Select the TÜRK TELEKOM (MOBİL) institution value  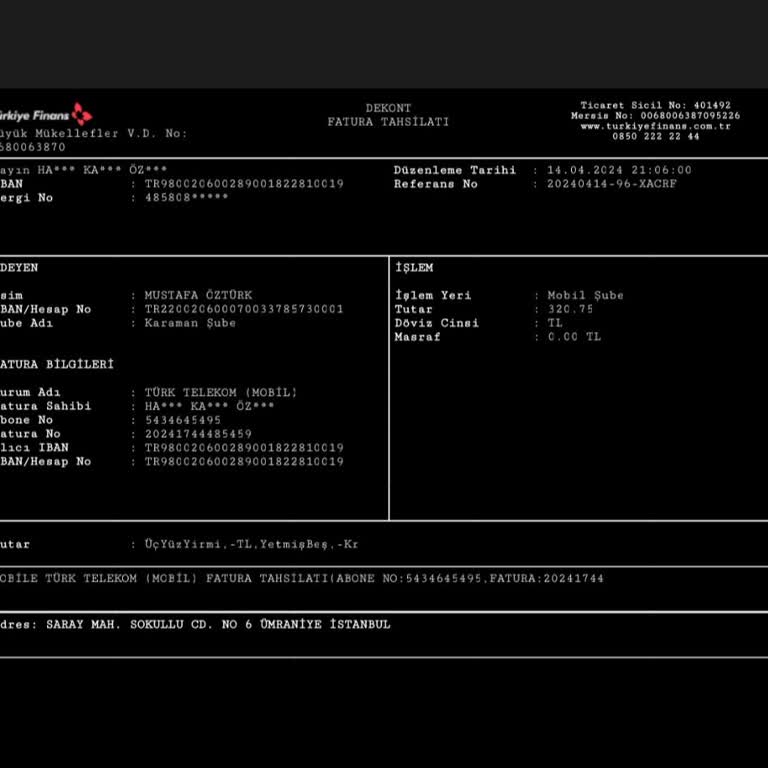(x=221, y=392)
